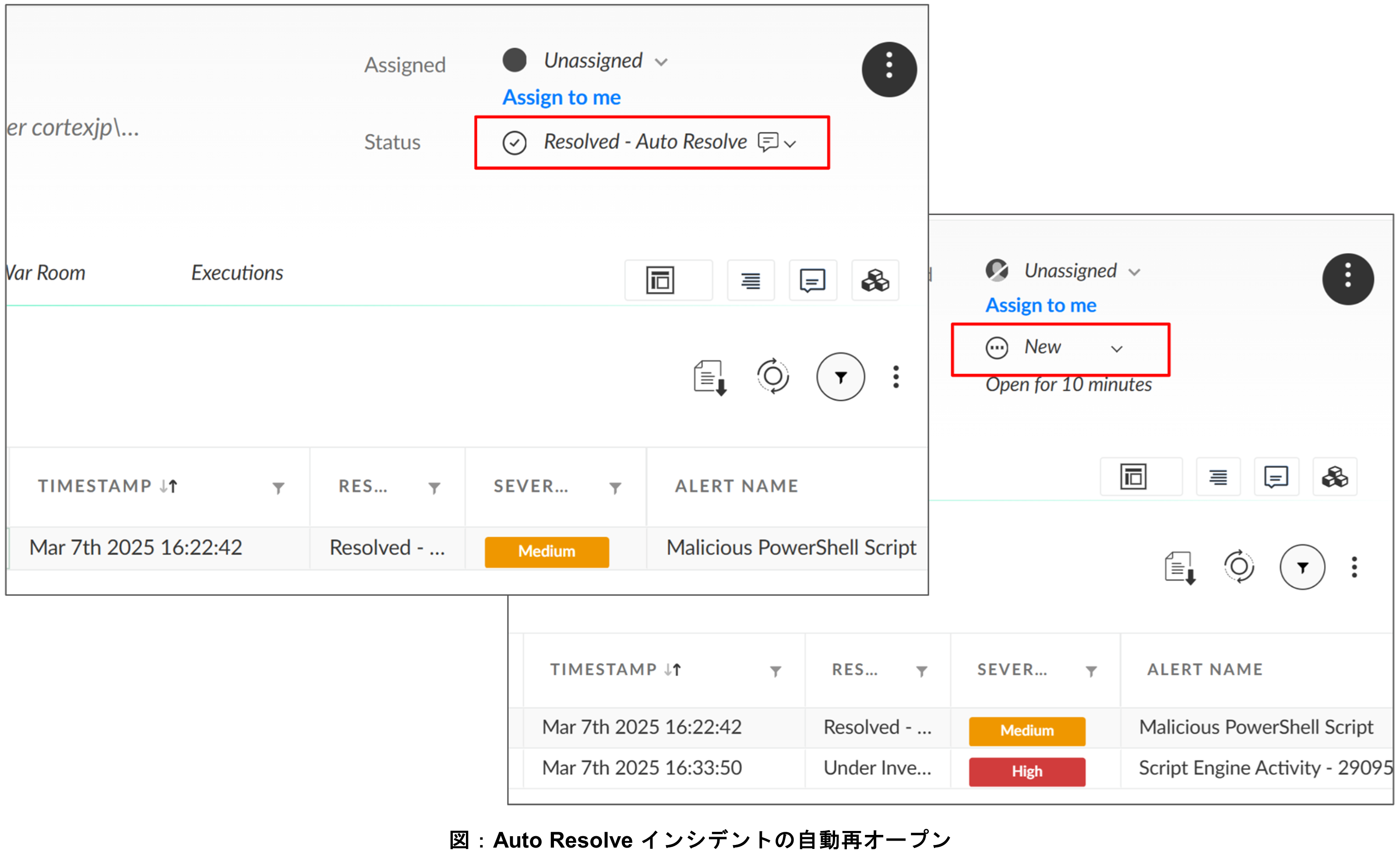This screenshot has height=866, width=1400.
Task: Click the High severity badge
Action: point(1026,772)
